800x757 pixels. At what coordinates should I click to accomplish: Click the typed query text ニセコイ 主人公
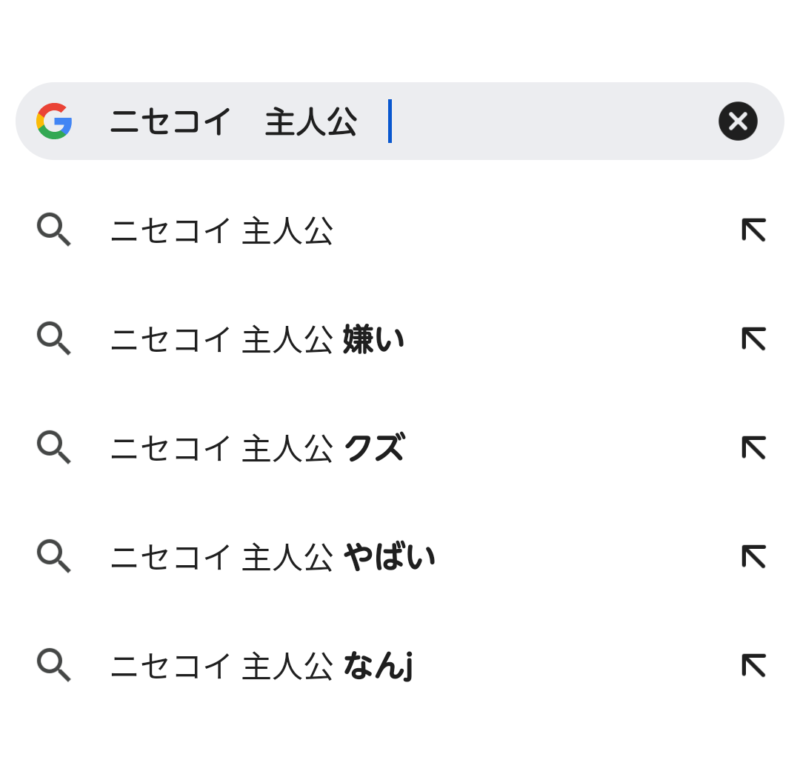[x=233, y=123]
